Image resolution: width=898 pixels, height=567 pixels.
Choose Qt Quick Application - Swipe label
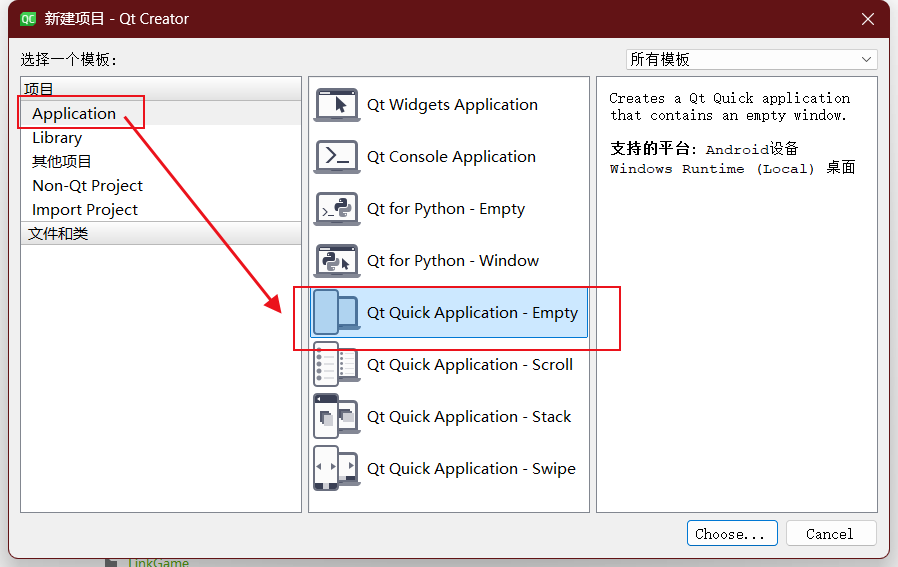point(471,469)
